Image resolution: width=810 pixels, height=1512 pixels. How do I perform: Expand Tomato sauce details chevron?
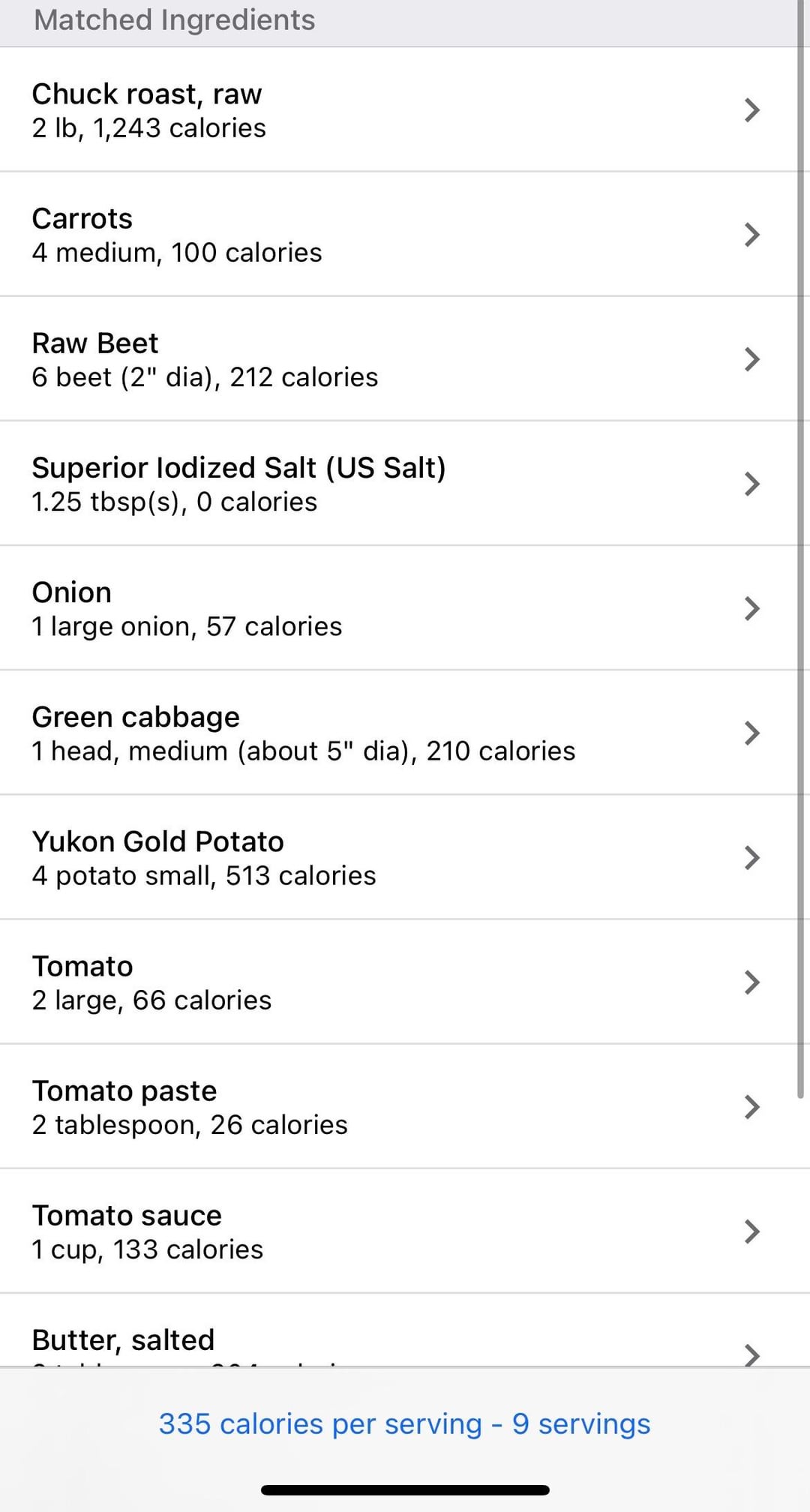coord(751,1231)
